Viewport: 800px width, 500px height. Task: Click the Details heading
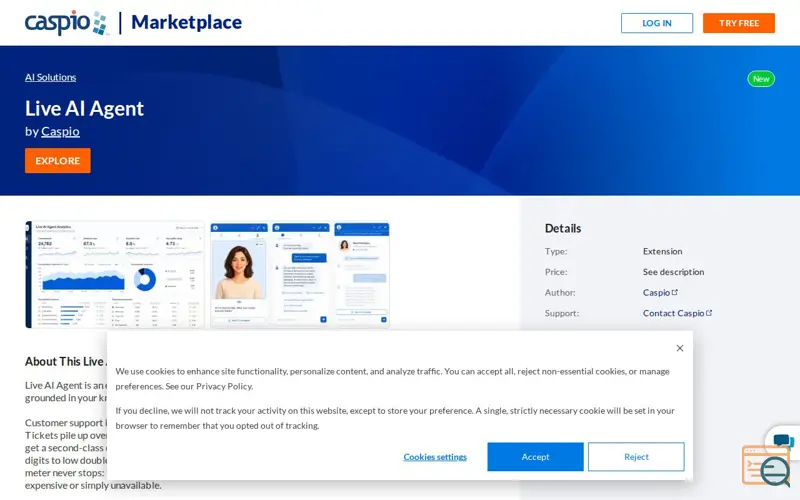563,229
